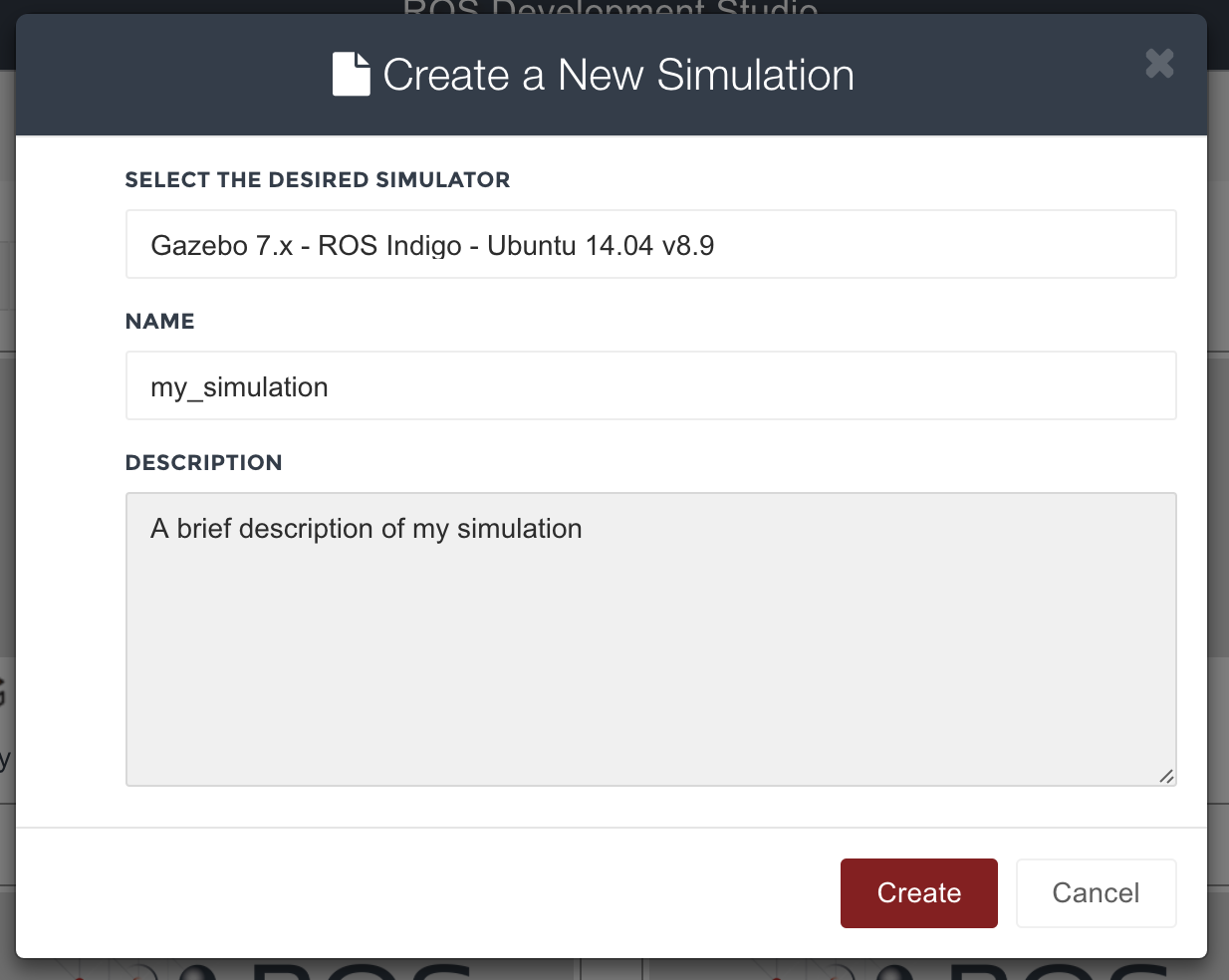The height and width of the screenshot is (980, 1229).
Task: Click the dimmed backdrop left of the dialog
Action: click(7, 498)
